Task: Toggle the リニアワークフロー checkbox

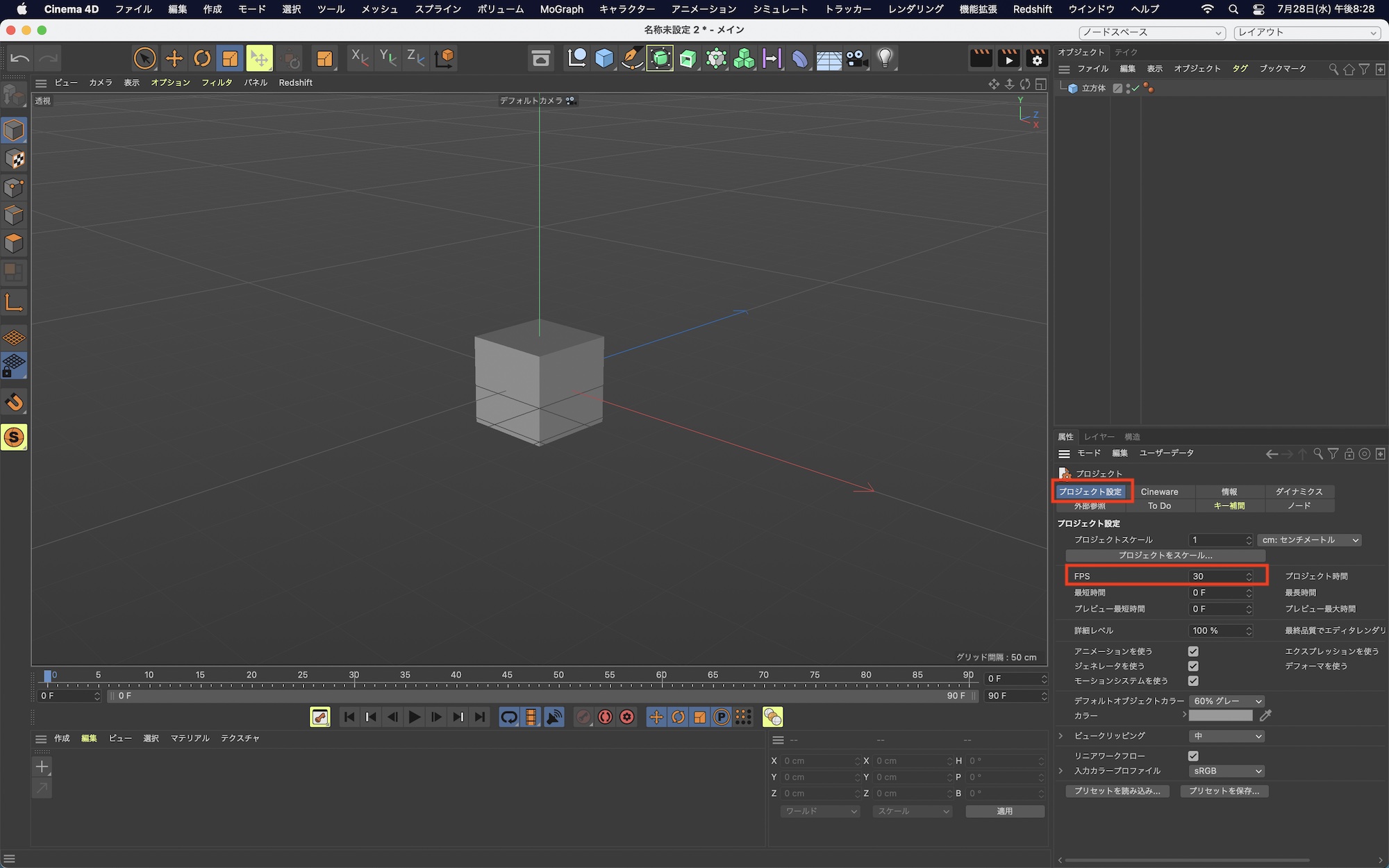Action: 1193,756
